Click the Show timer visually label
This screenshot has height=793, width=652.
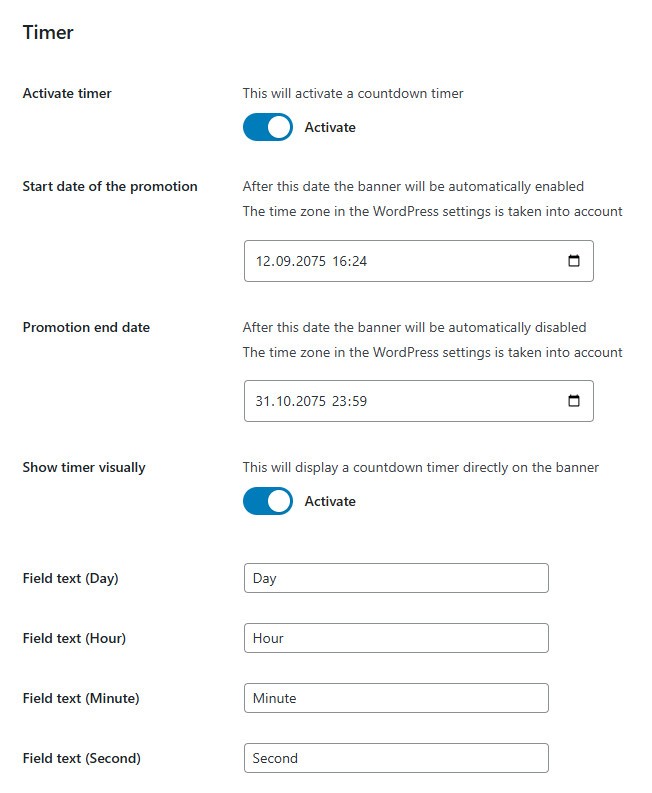(84, 467)
